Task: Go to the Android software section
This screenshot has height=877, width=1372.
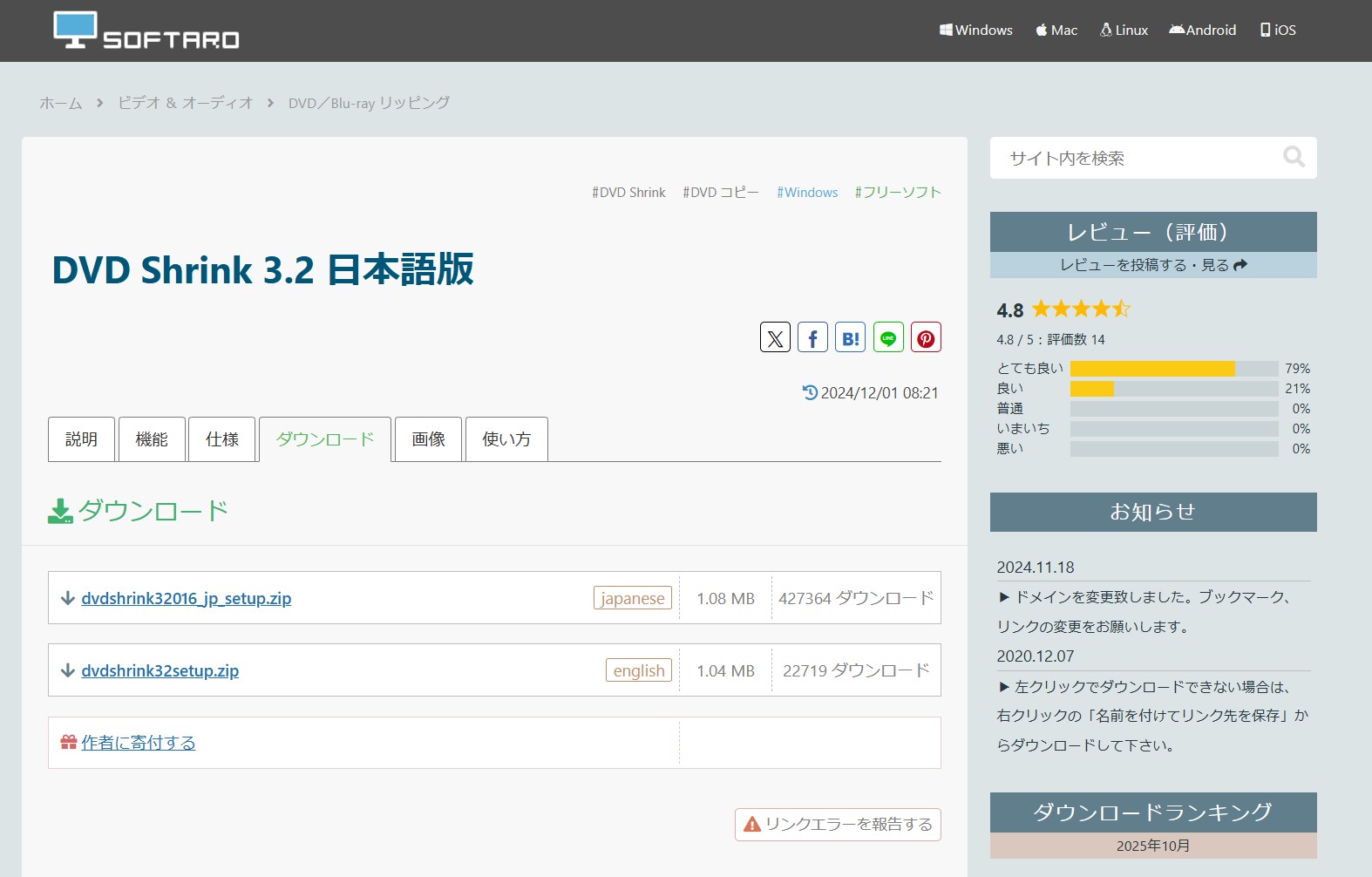Action: 1202,30
